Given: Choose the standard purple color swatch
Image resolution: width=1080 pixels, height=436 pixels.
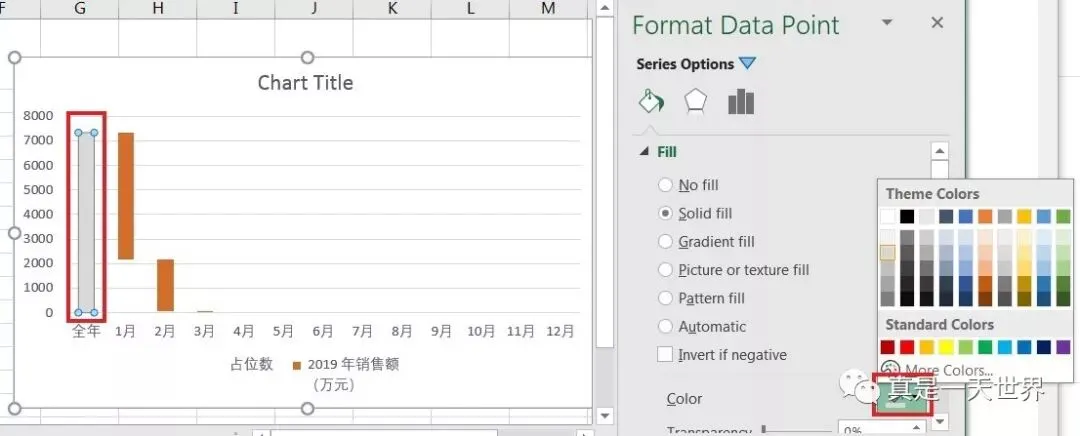Looking at the screenshot, I should point(1063,347).
